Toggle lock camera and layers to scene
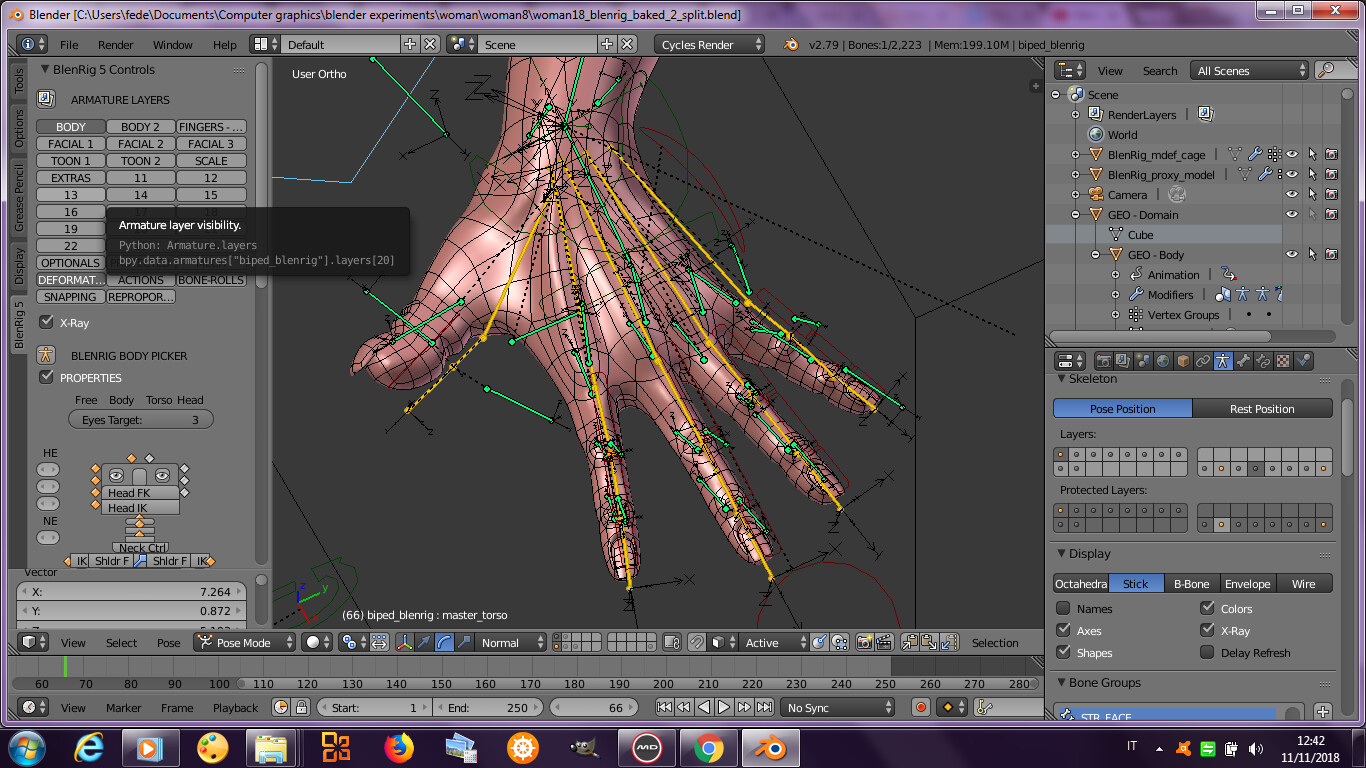The height and width of the screenshot is (768, 1366). point(671,643)
